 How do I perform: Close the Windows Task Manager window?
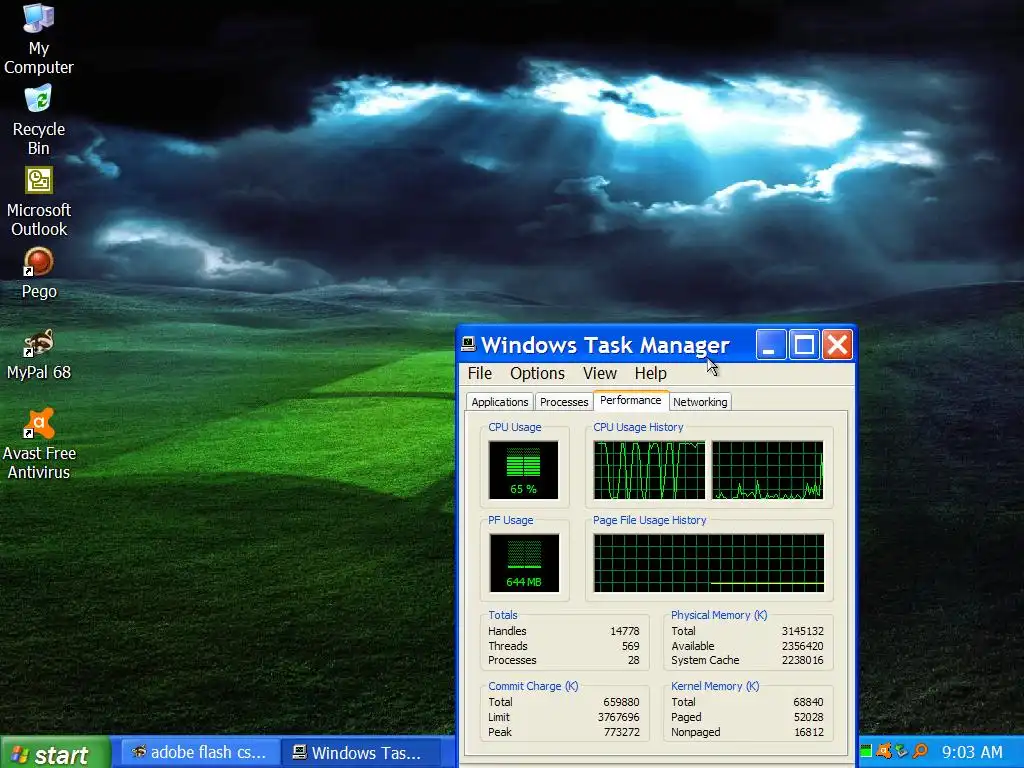(x=837, y=345)
